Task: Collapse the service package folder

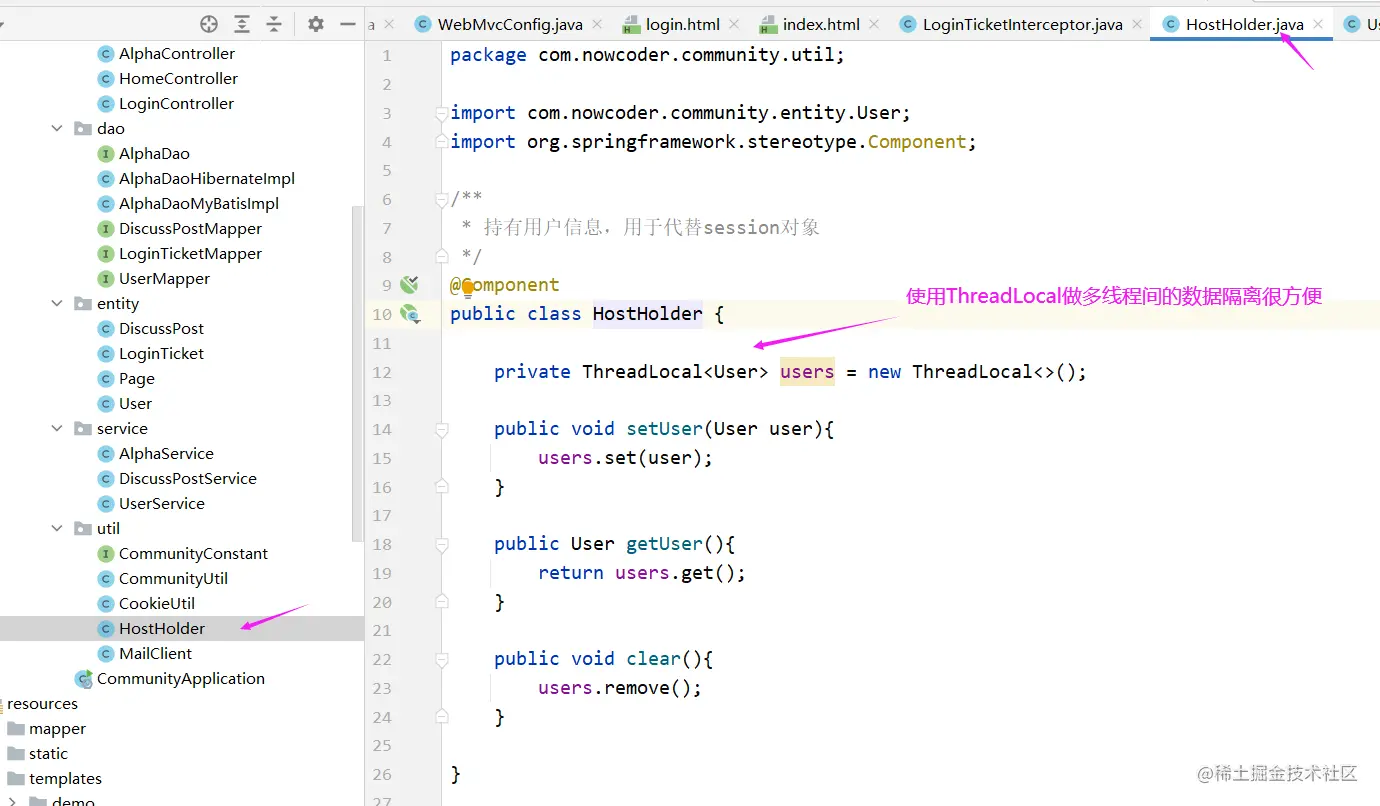Action: click(x=57, y=428)
